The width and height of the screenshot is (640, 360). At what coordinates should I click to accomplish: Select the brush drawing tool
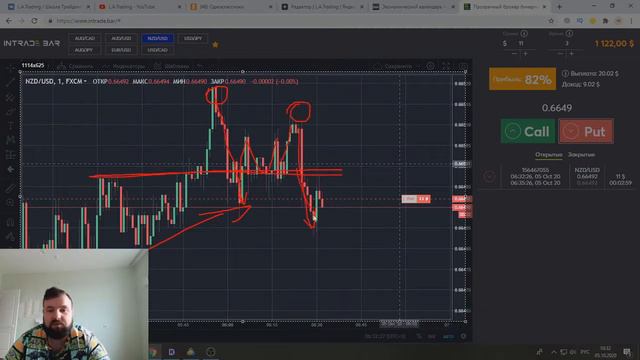coord(10,111)
